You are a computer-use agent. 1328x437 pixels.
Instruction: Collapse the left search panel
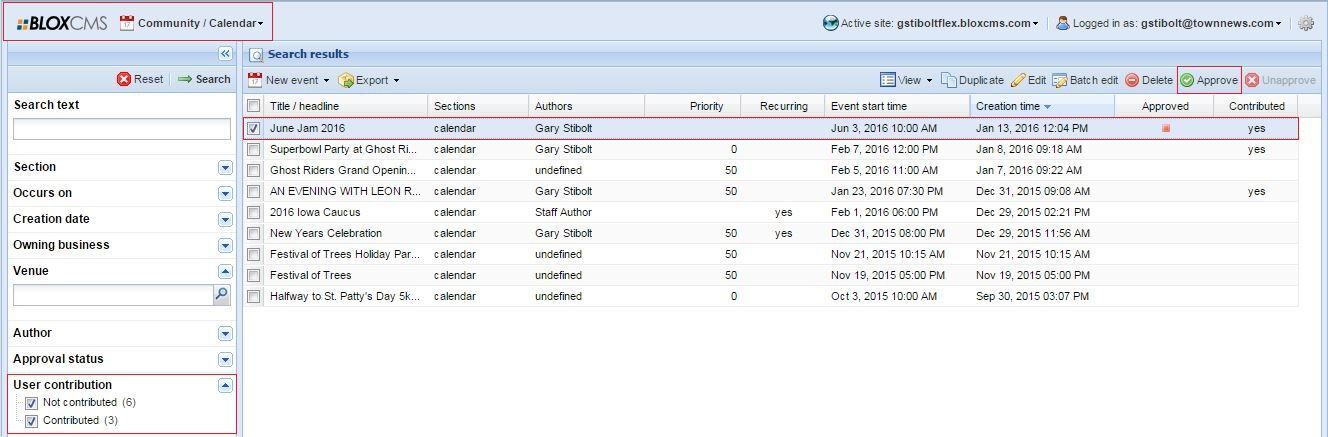[225, 53]
